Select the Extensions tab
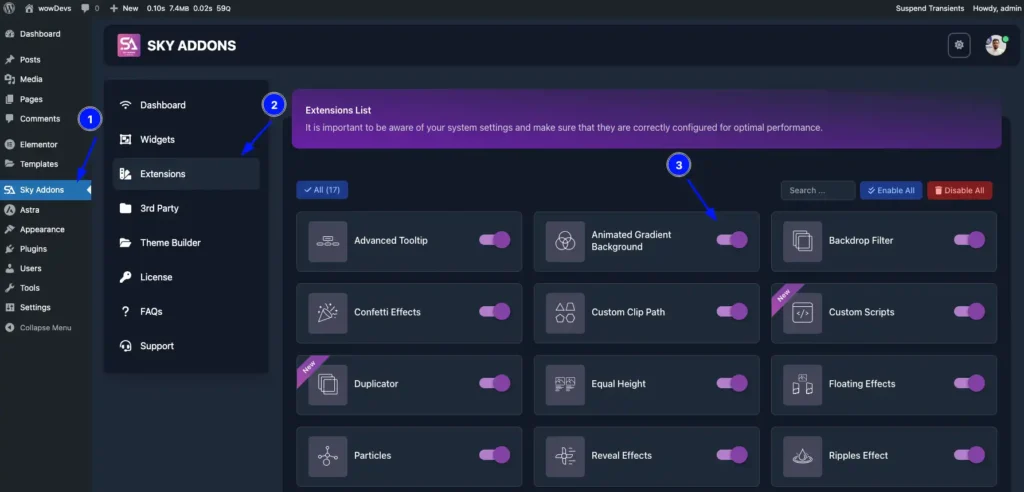 coord(186,174)
